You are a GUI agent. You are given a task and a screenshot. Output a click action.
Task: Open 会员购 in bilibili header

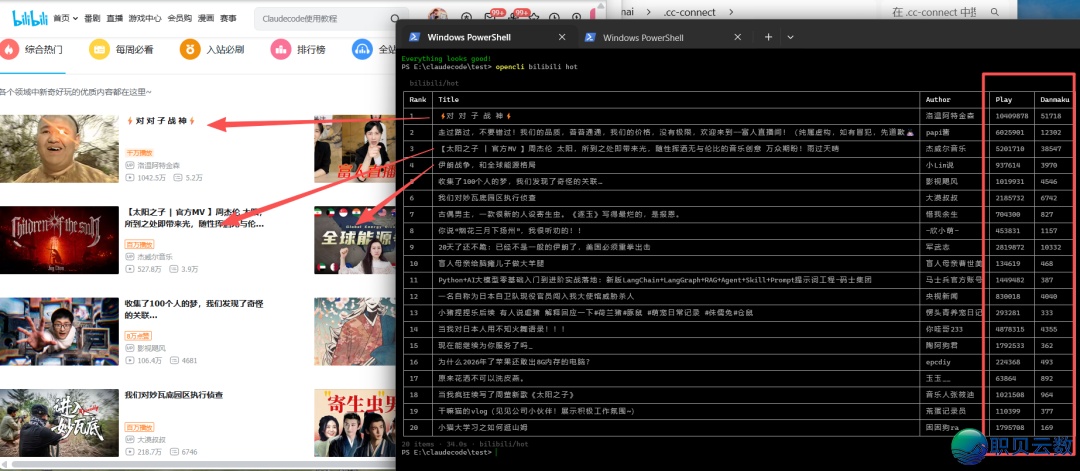(x=179, y=19)
